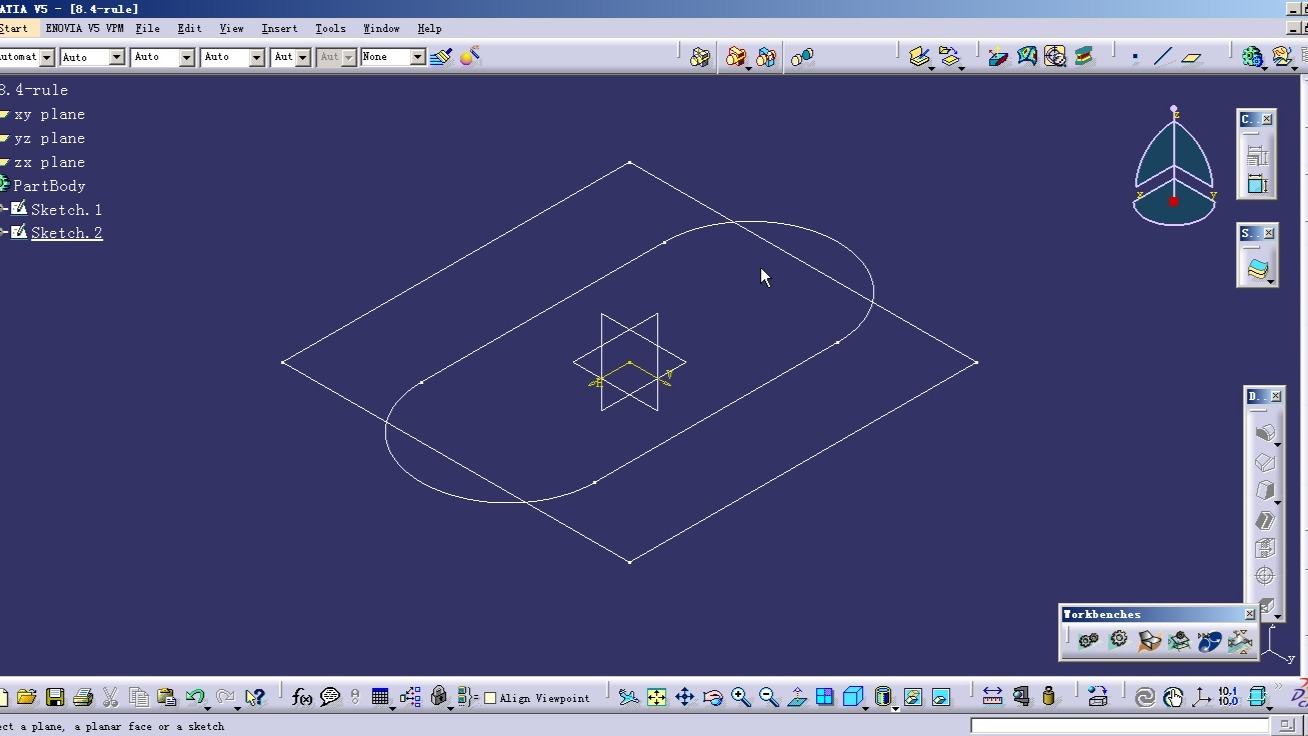Viewport: 1308px width, 736px height.
Task: Save the document with the floppy icon
Action: 55,697
